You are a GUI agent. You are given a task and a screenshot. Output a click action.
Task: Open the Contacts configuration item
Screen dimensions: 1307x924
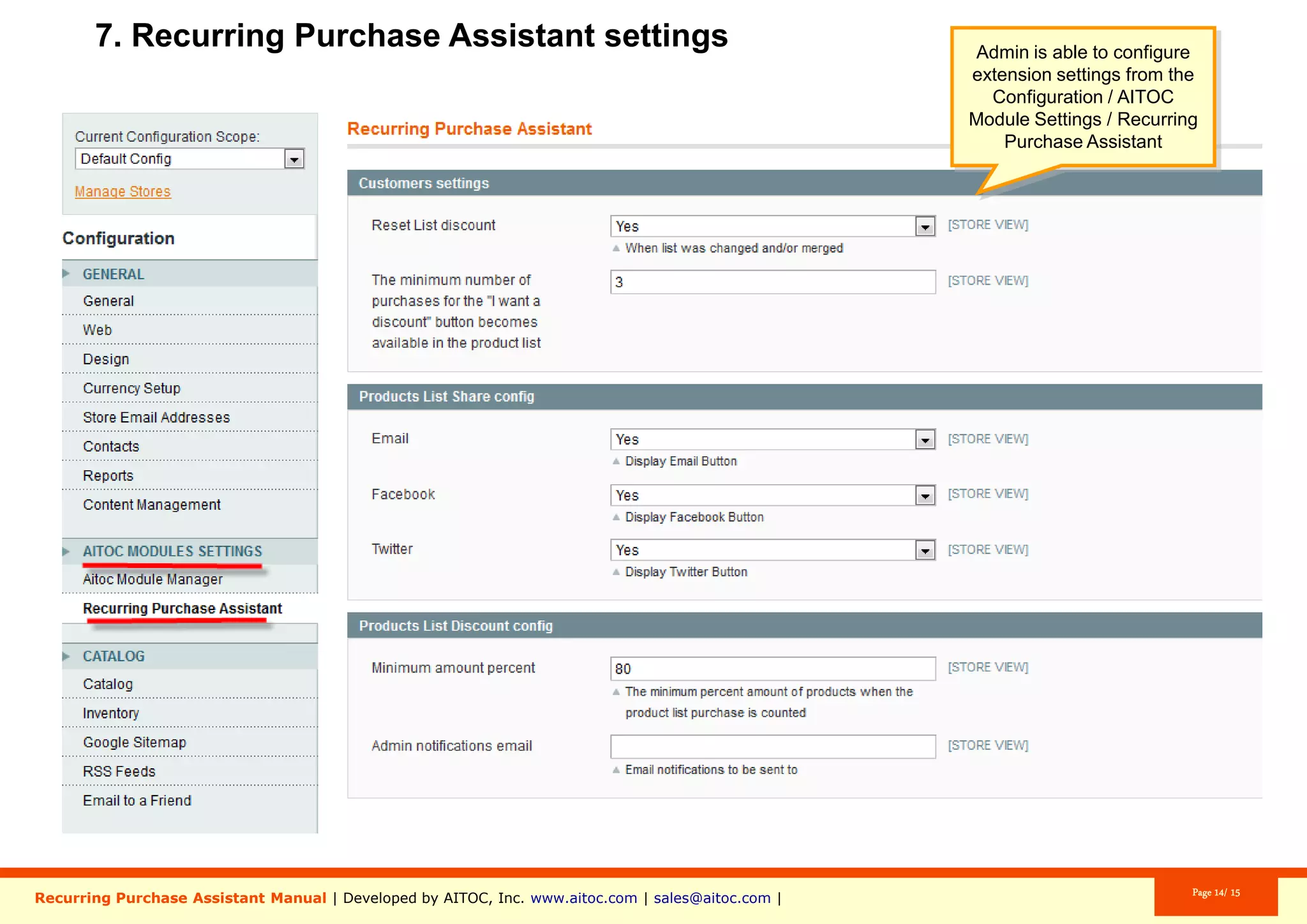coord(111,447)
